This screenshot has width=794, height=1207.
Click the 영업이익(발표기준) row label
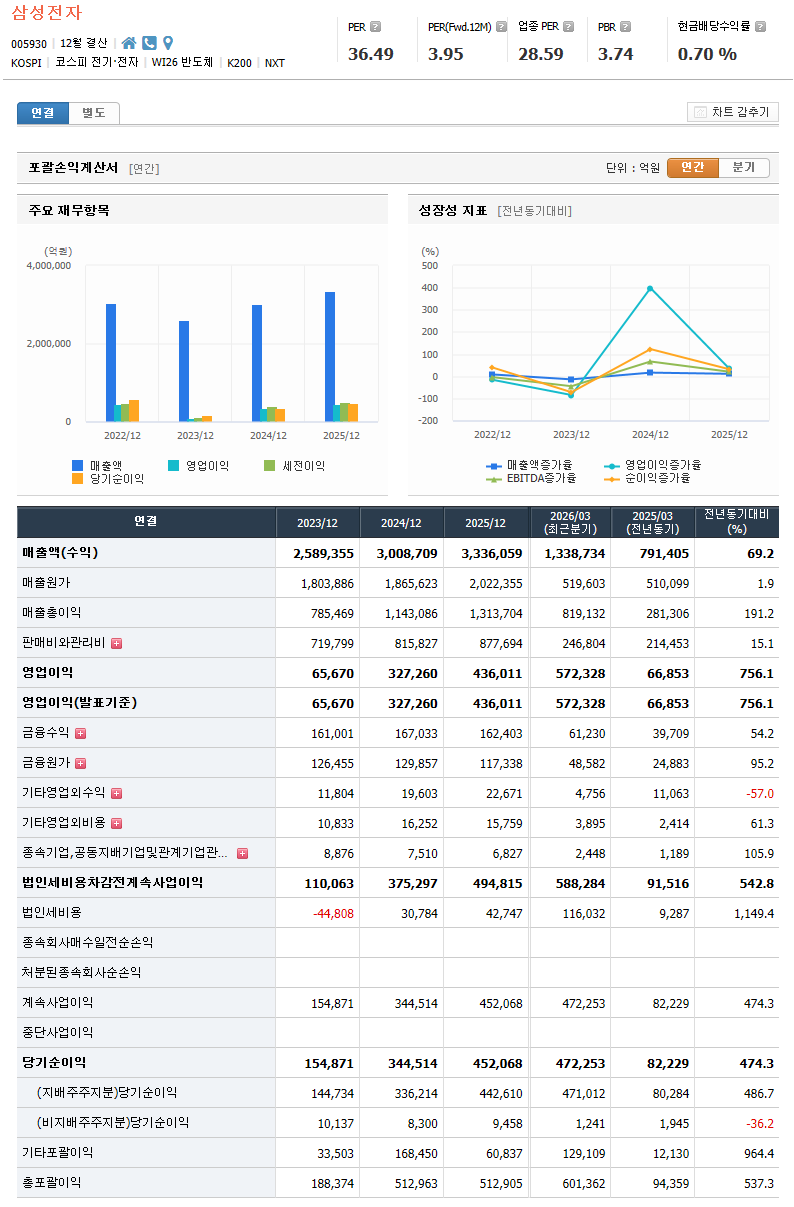point(80,703)
